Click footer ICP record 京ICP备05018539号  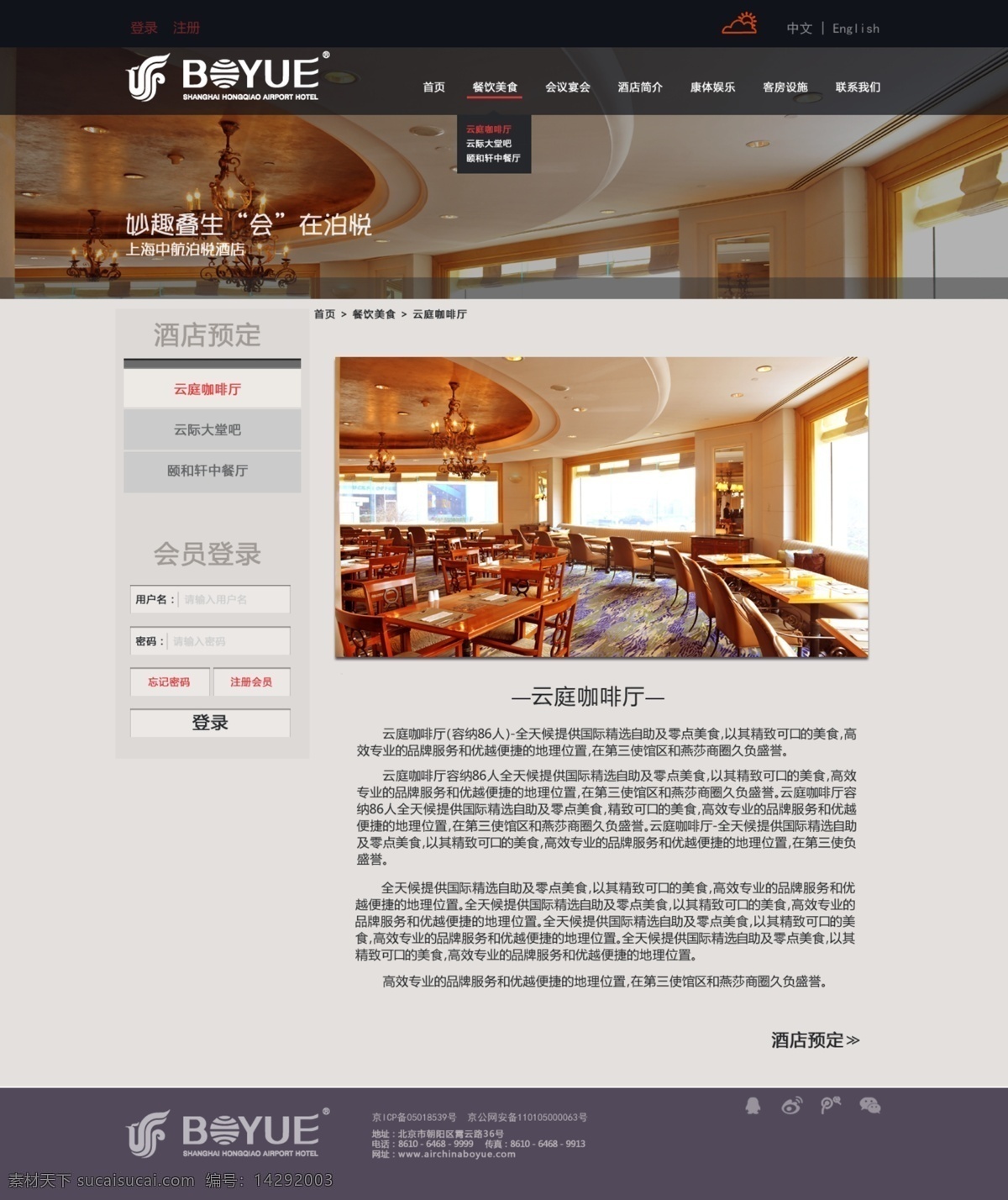pyautogui.click(x=414, y=1118)
